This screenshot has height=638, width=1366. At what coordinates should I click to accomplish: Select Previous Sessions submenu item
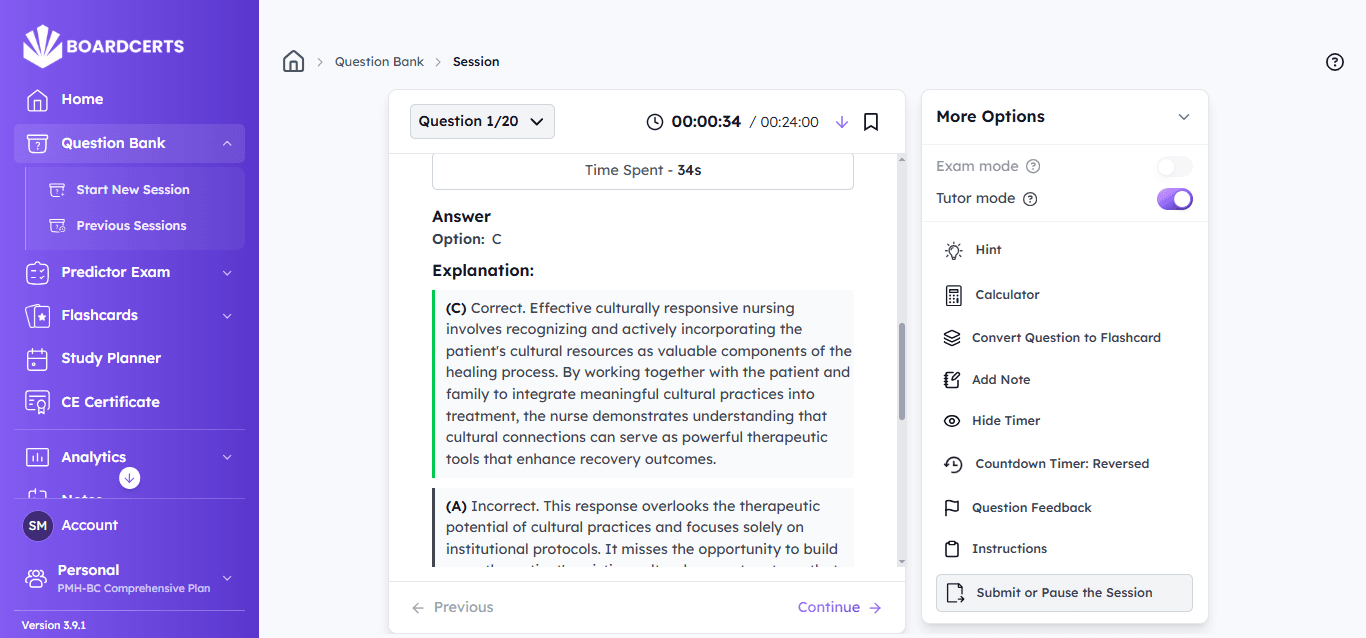131,226
